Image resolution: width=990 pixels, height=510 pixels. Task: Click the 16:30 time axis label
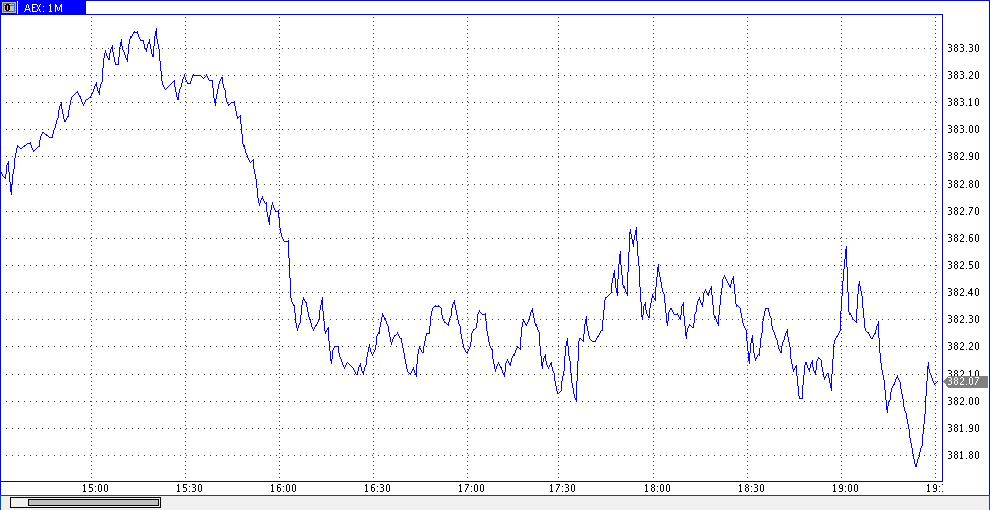click(377, 489)
